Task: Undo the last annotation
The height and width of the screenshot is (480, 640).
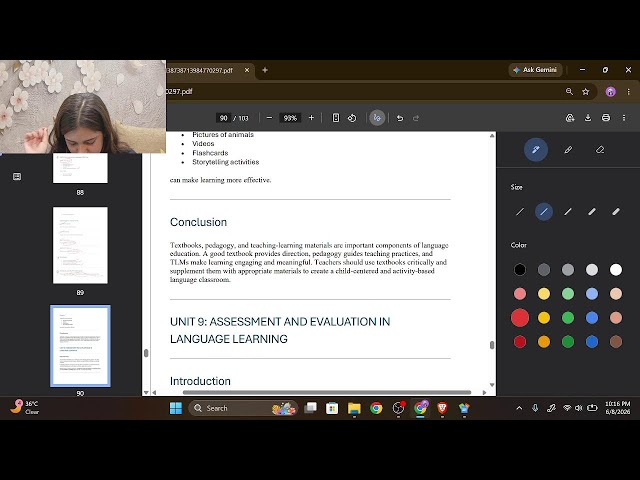Action: [x=400, y=118]
